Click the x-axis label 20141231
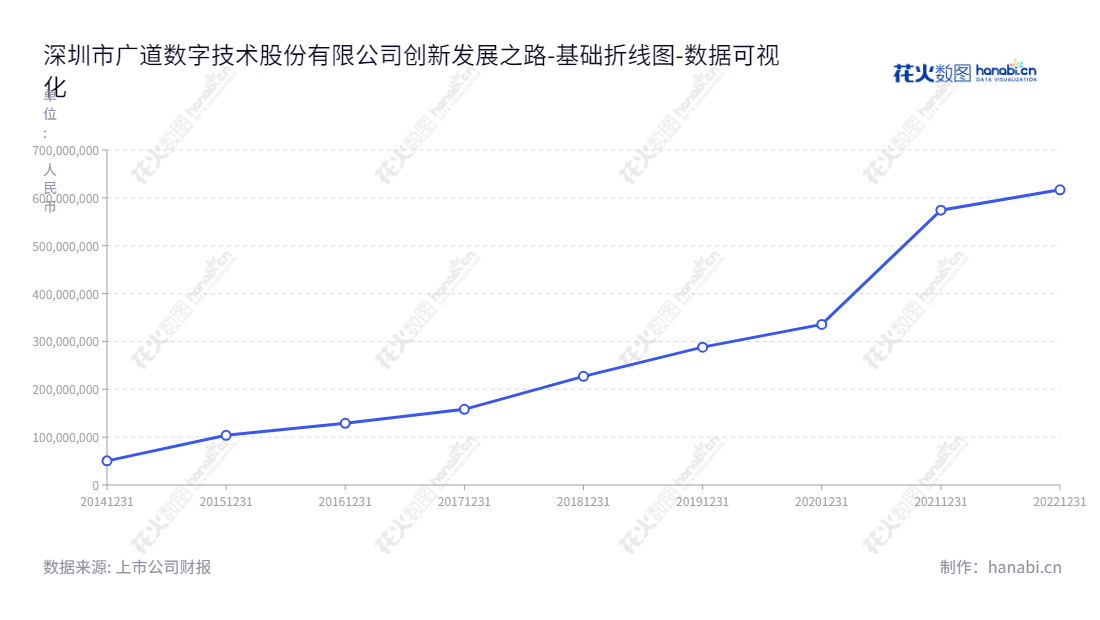 pyautogui.click(x=107, y=502)
